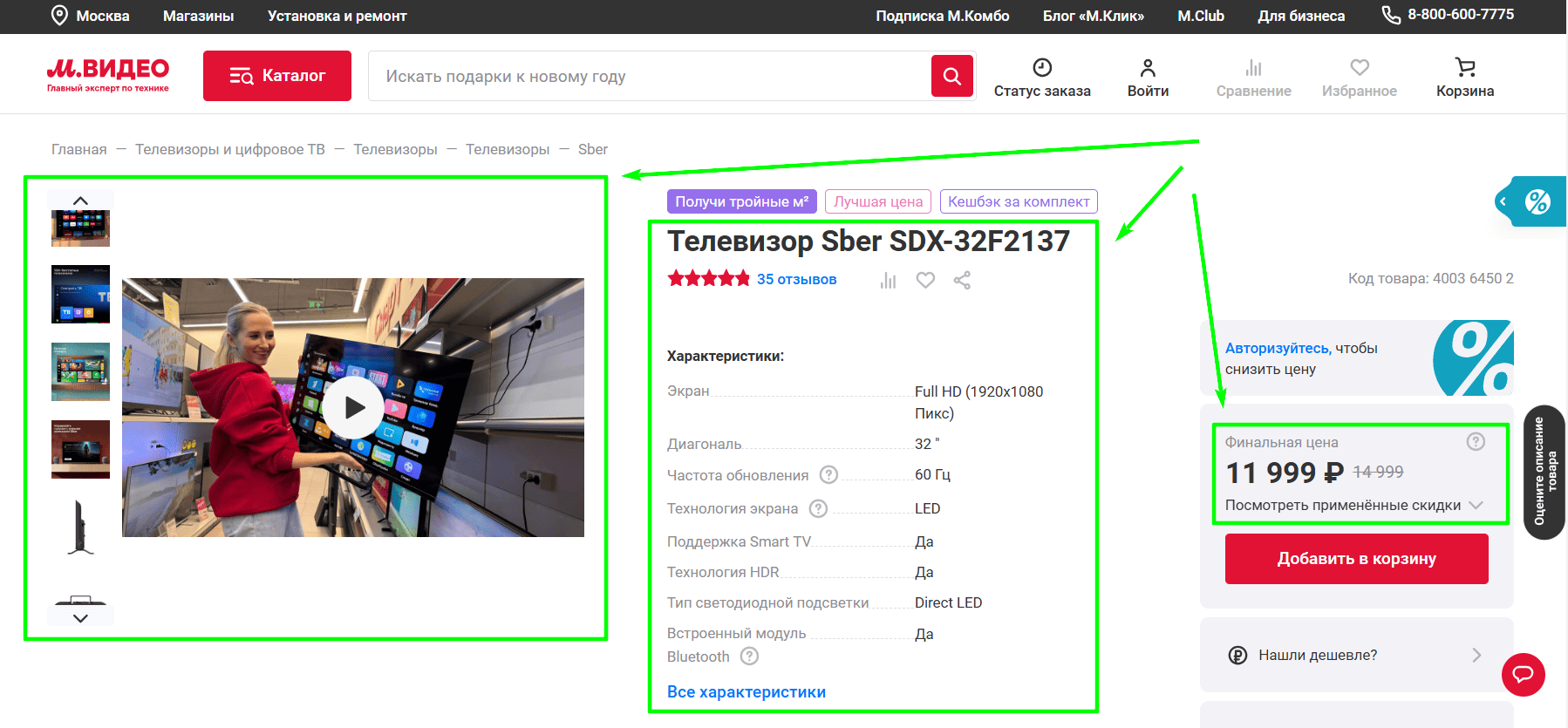Click the red search magnifier button

[952, 76]
